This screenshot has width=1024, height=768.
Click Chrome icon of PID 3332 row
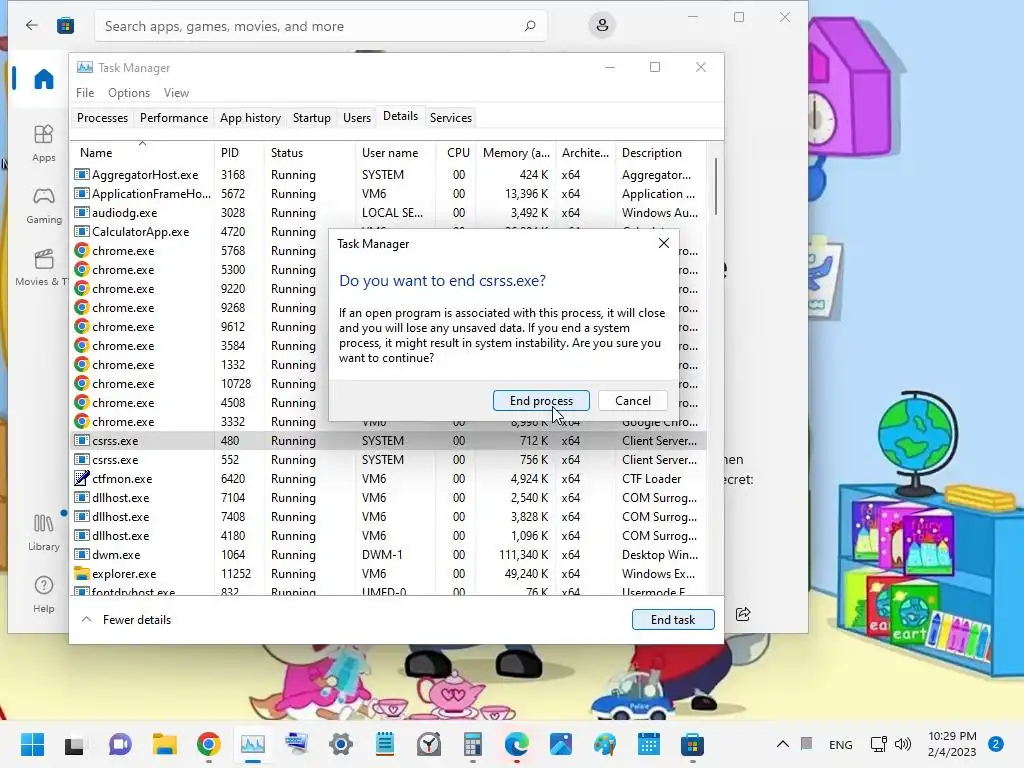(x=82, y=421)
